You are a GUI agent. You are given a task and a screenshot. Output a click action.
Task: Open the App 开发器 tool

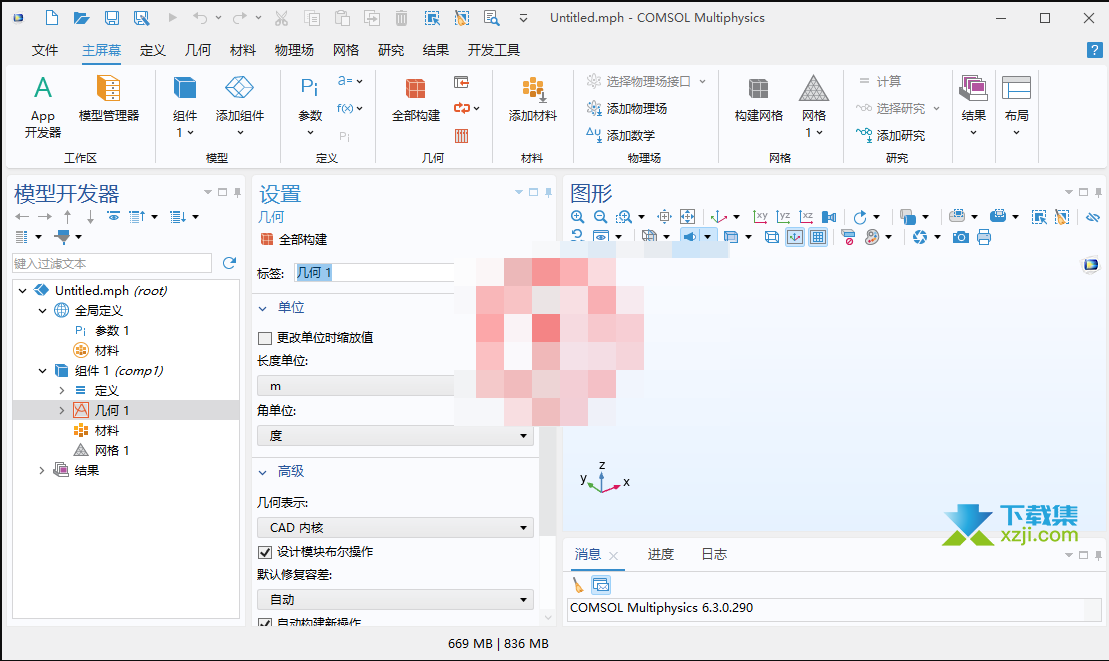[42, 107]
